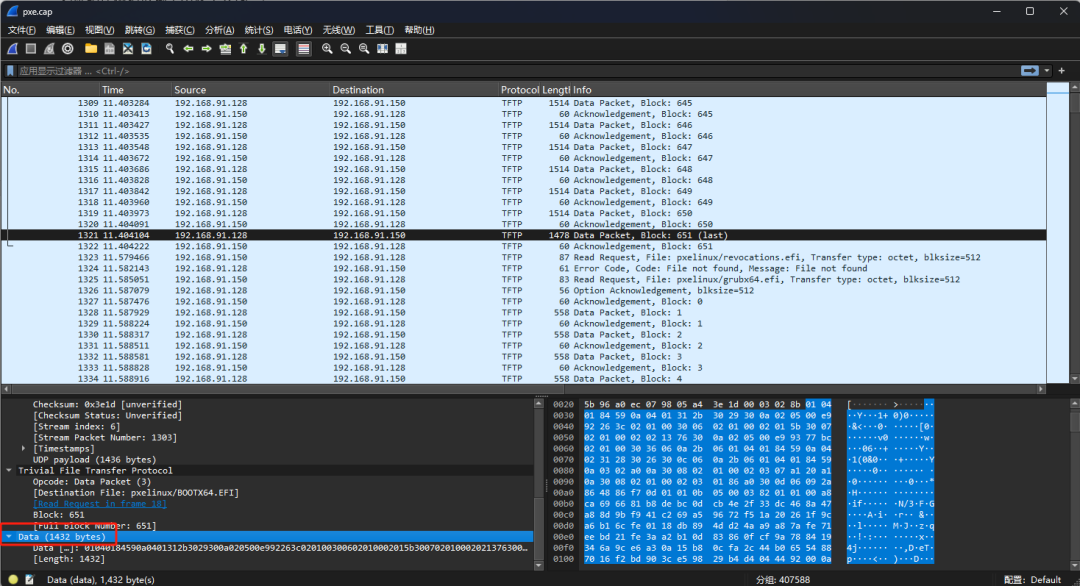1080x586 pixels.
Task: Start capture with the shark fin icon
Action: click(12, 48)
